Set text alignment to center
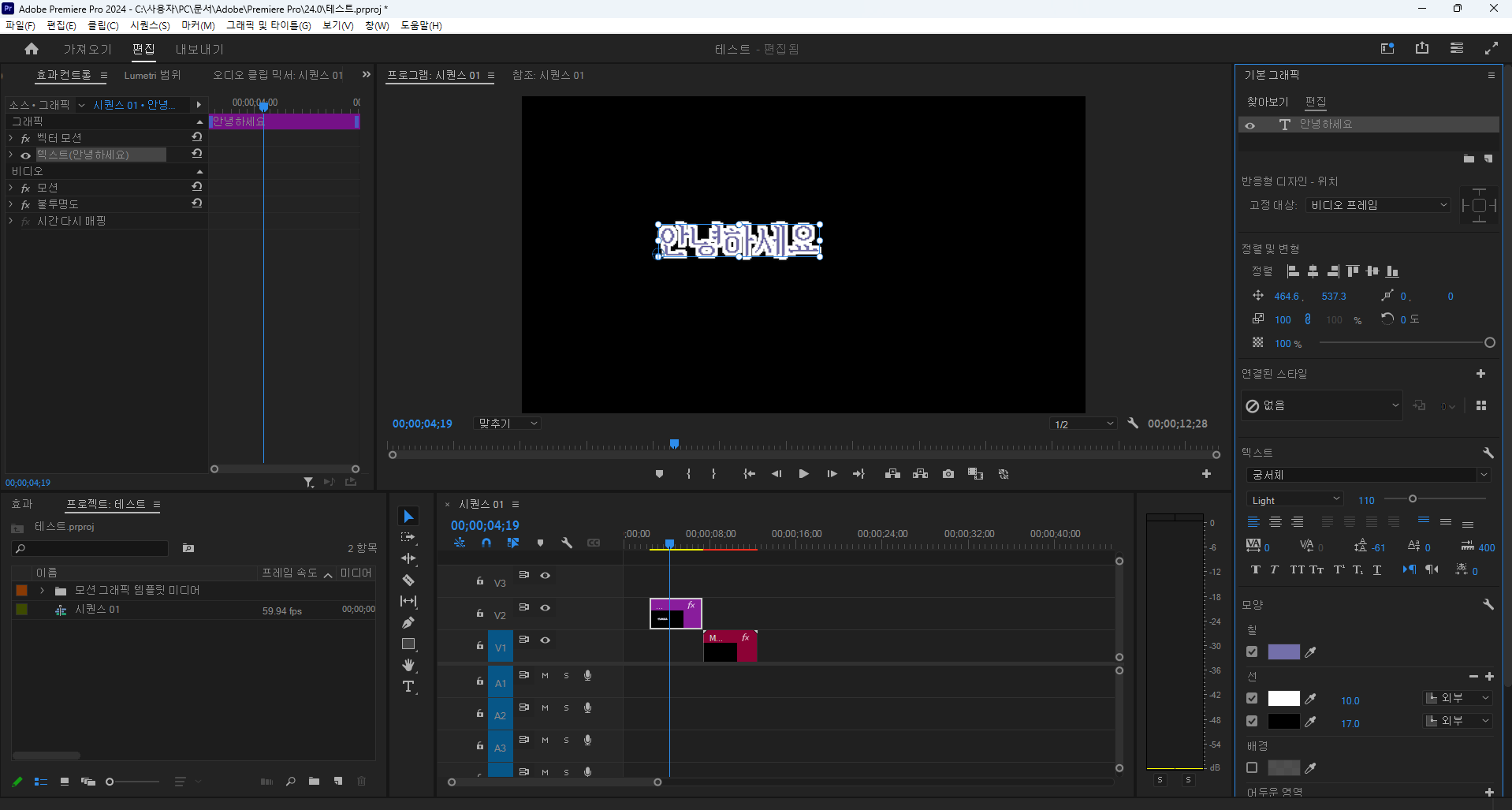 tap(1276, 521)
